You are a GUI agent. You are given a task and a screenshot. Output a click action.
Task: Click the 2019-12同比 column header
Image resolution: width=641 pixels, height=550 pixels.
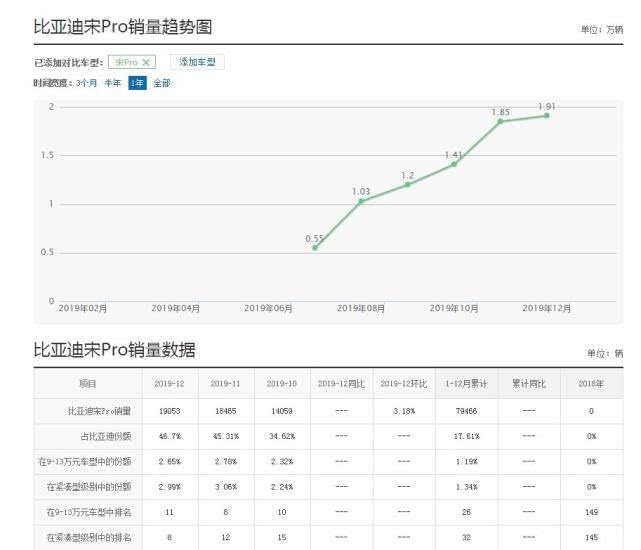(x=341, y=384)
